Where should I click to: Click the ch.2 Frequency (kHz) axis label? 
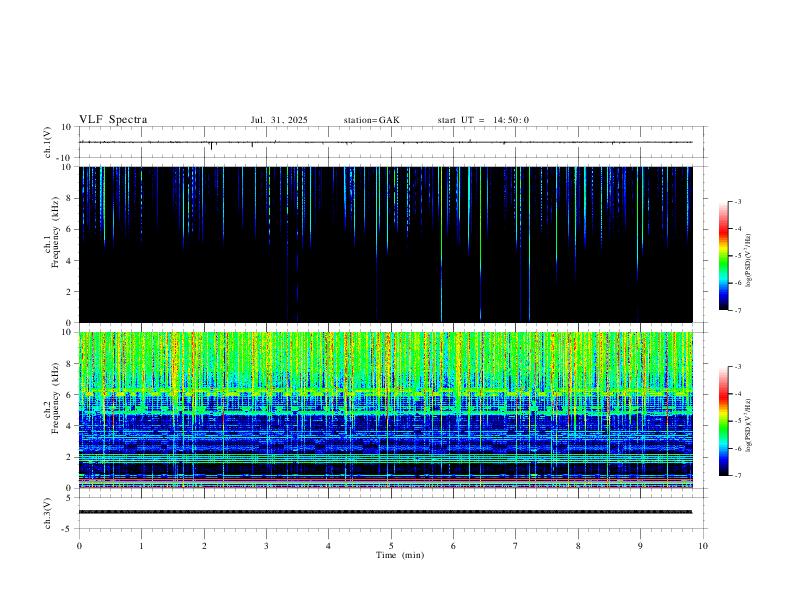52,397
